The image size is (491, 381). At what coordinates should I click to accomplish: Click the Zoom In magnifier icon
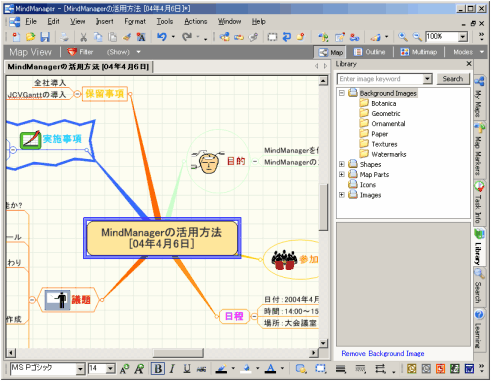click(x=403, y=37)
